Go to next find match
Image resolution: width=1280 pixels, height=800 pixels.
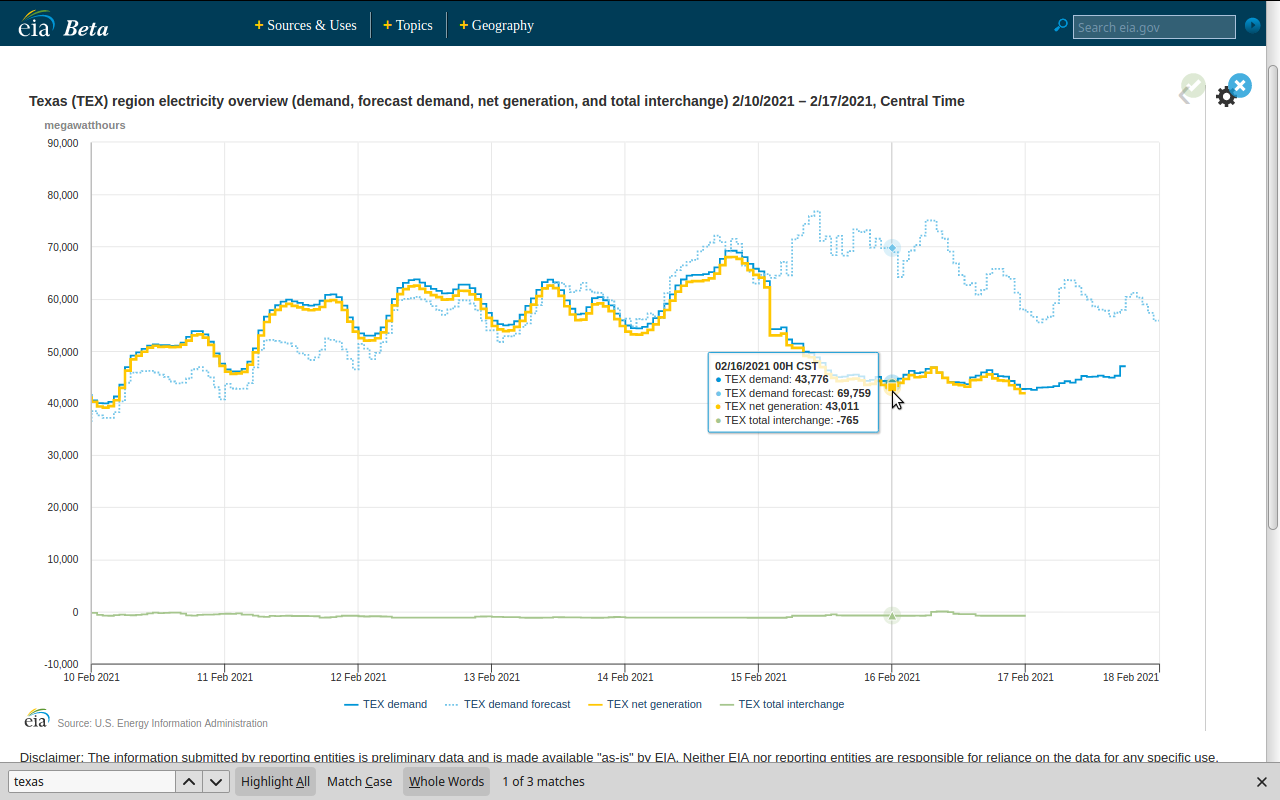216,782
